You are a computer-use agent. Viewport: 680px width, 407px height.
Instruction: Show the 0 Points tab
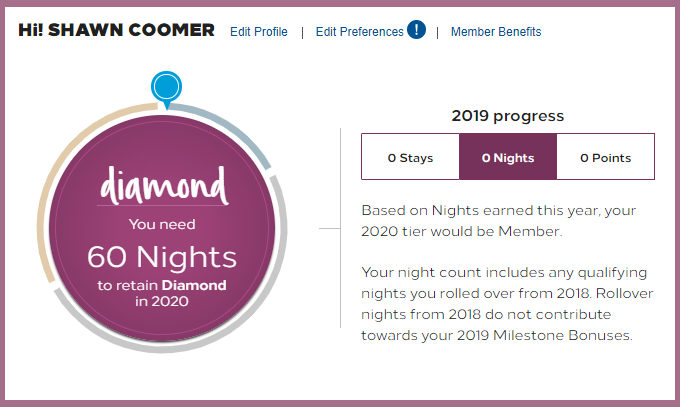pyautogui.click(x=605, y=158)
